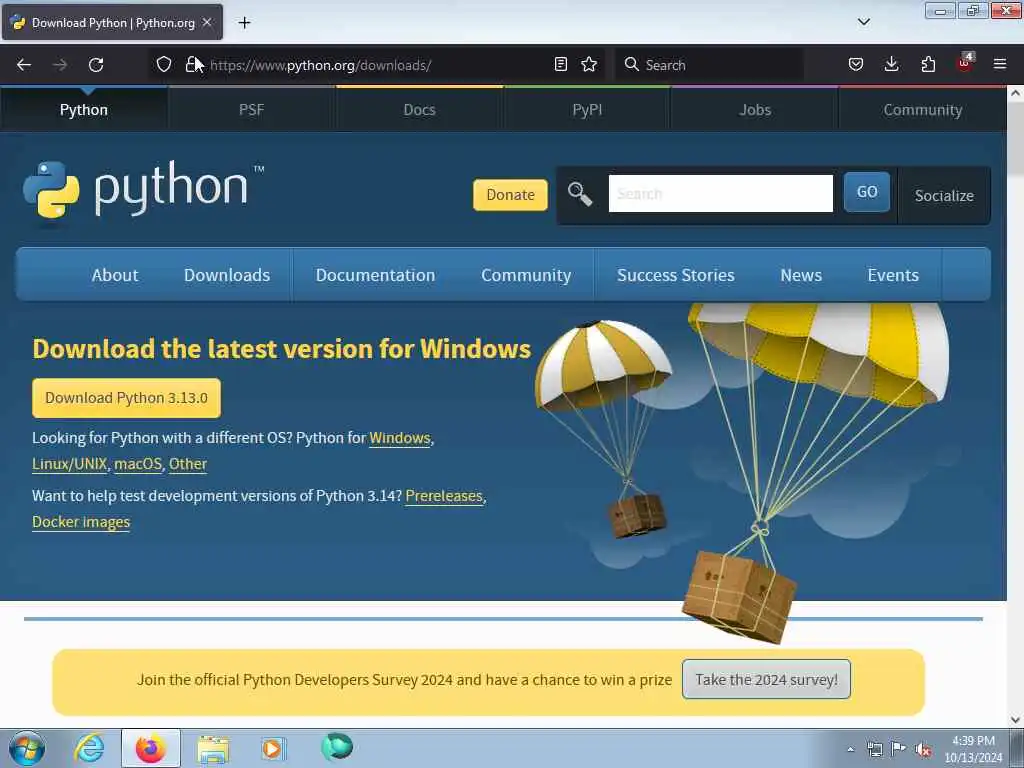Open the Docker images link
Screen dimensions: 1024x768
[x=81, y=522]
